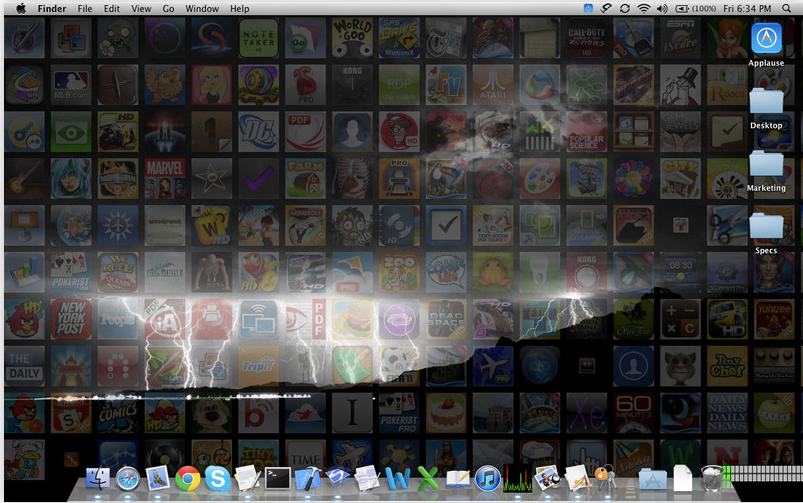Launch Safari from the Dock

pyautogui.click(x=128, y=479)
